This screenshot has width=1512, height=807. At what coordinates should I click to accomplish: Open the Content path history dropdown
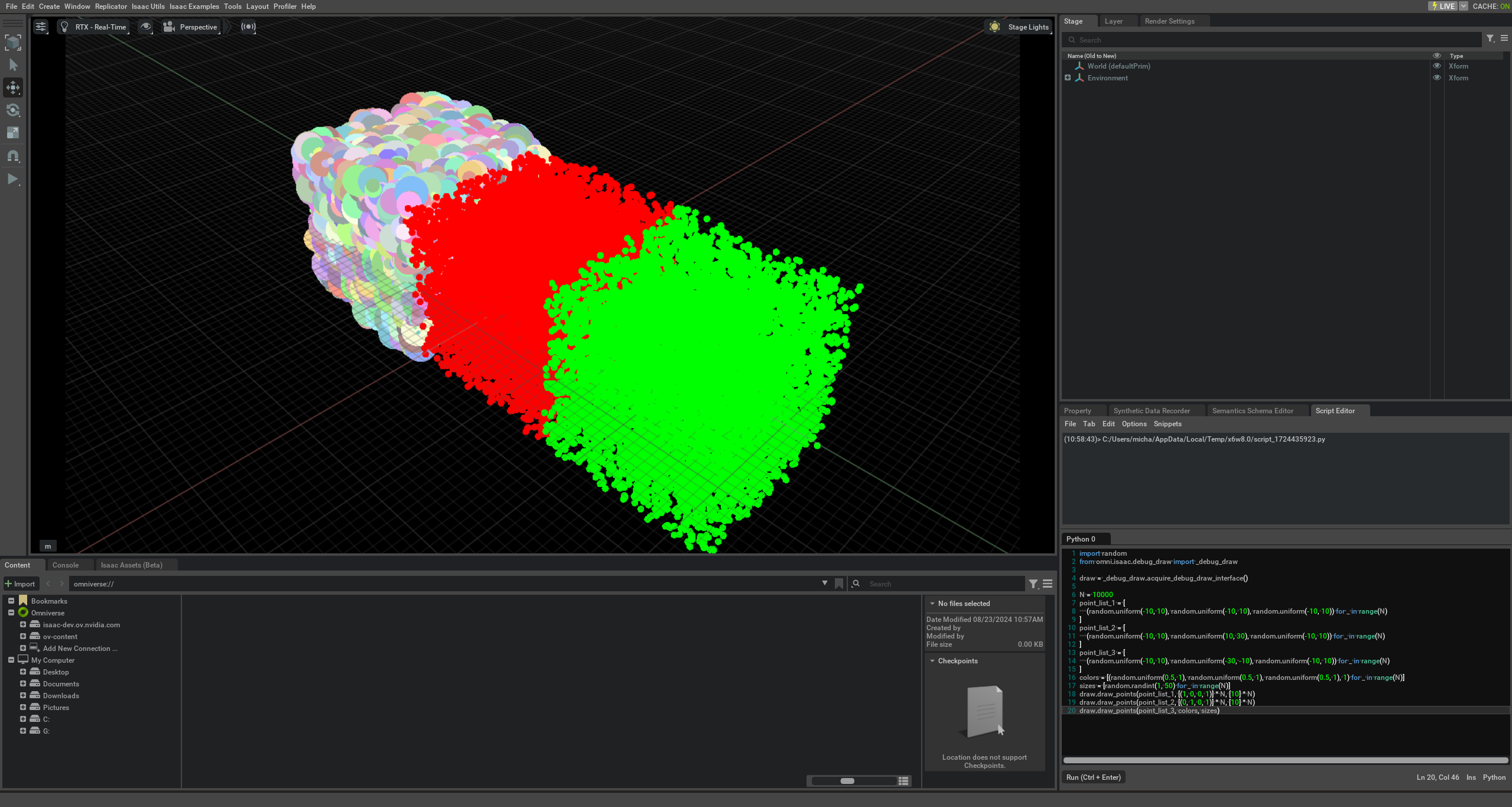[x=825, y=584]
